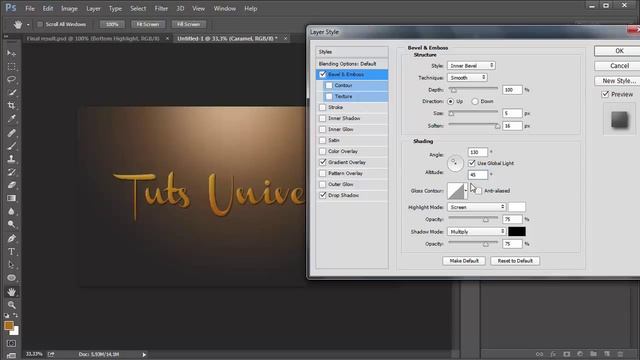
Task: Select the Eyedropper tool
Action: pyautogui.click(x=11, y=119)
